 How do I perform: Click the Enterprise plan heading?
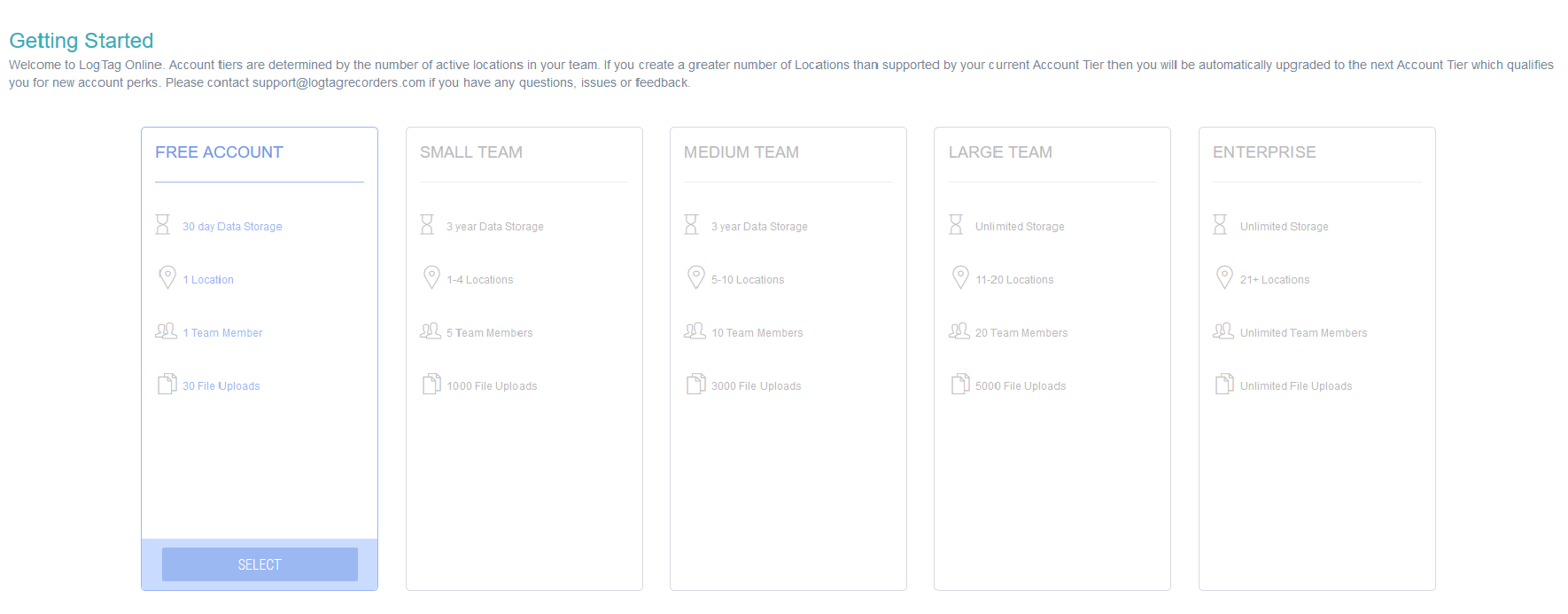pyautogui.click(x=1263, y=152)
